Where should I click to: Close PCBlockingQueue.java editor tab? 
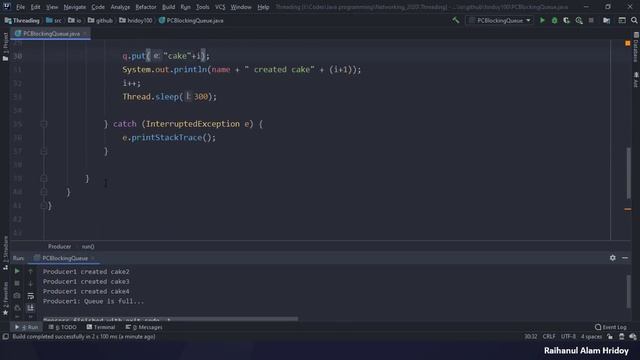pos(85,33)
